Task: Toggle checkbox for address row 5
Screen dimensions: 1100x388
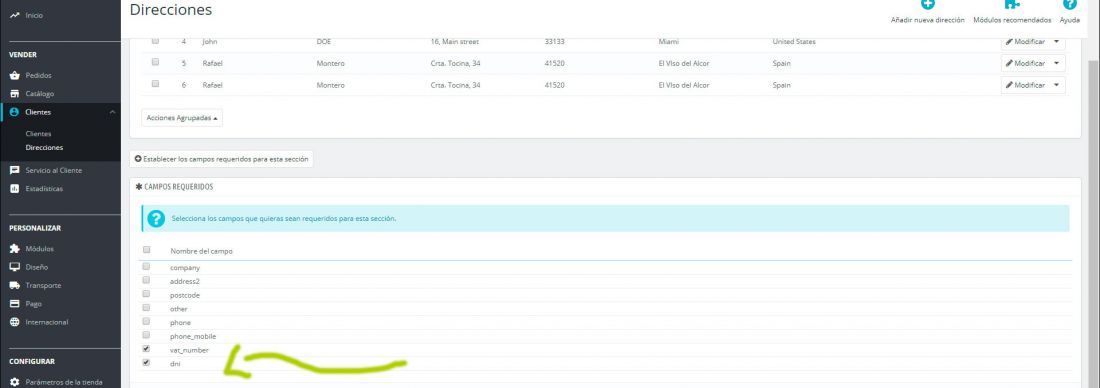Action: pos(155,62)
